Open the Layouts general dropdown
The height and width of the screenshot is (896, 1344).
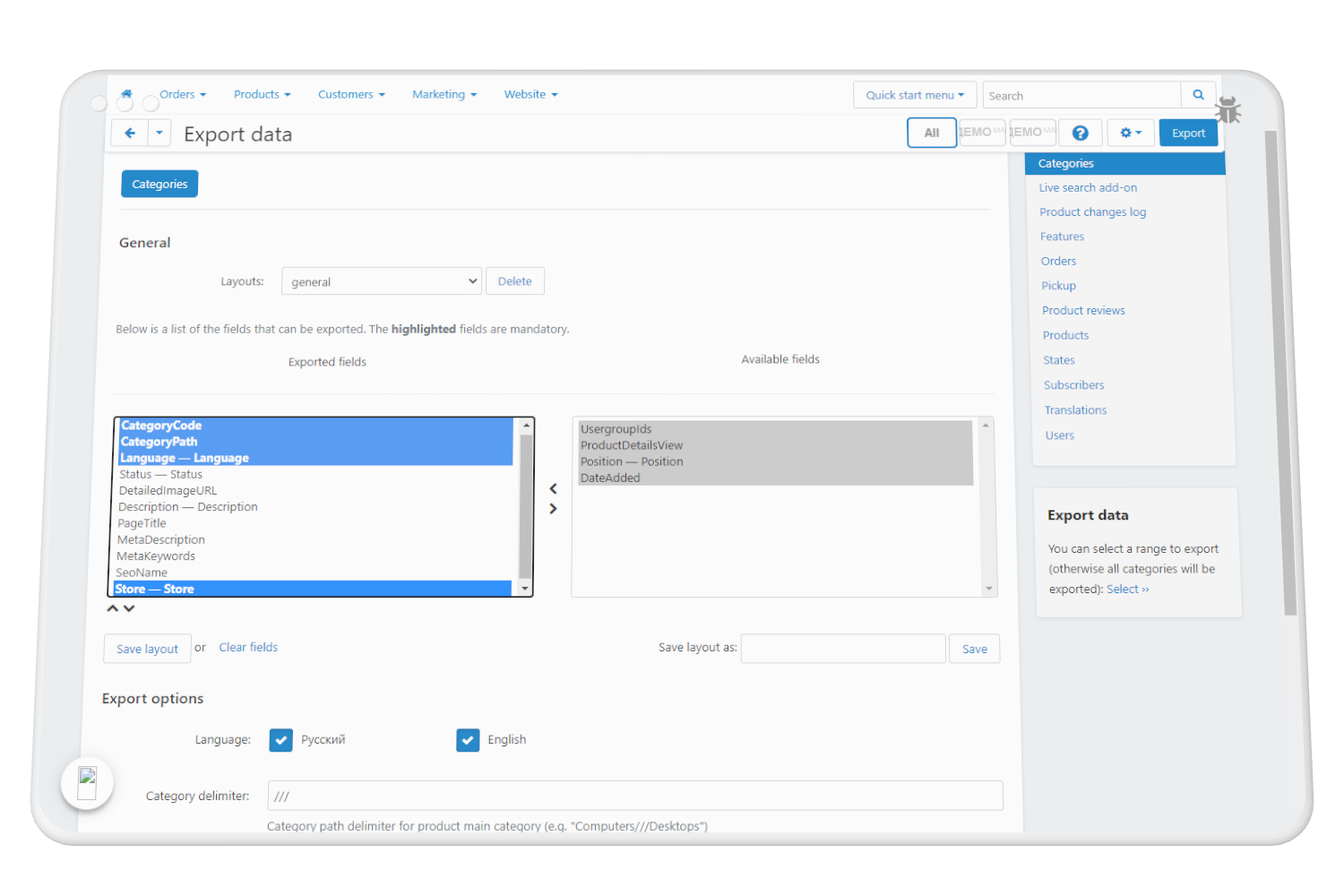click(x=382, y=281)
